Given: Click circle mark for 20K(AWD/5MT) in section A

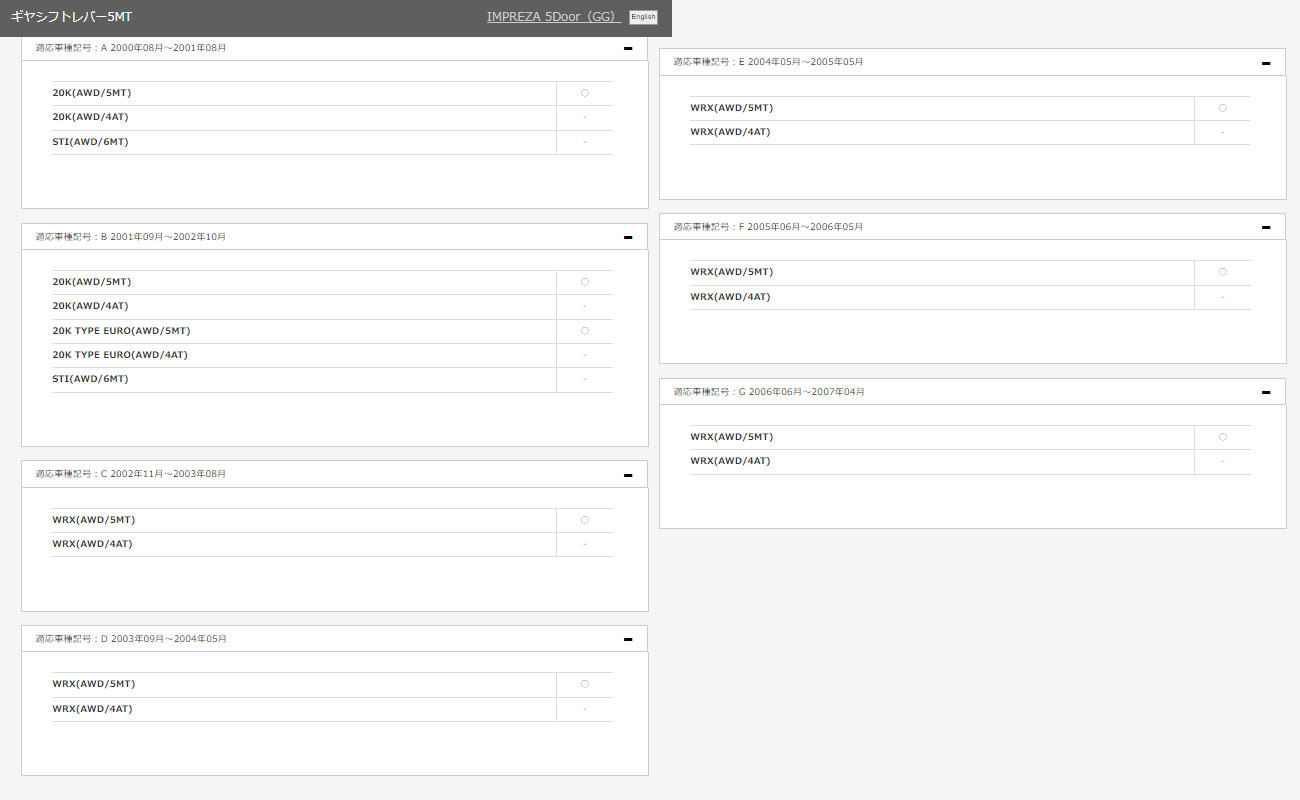Looking at the screenshot, I should coord(585,93).
